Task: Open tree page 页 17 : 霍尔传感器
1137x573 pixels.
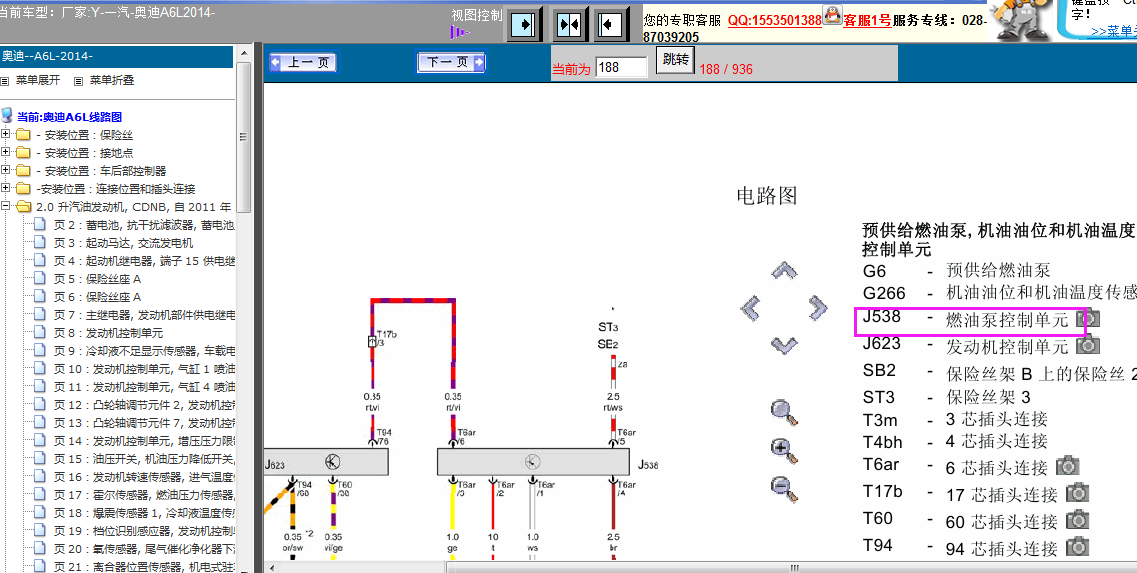Action: (x=144, y=495)
